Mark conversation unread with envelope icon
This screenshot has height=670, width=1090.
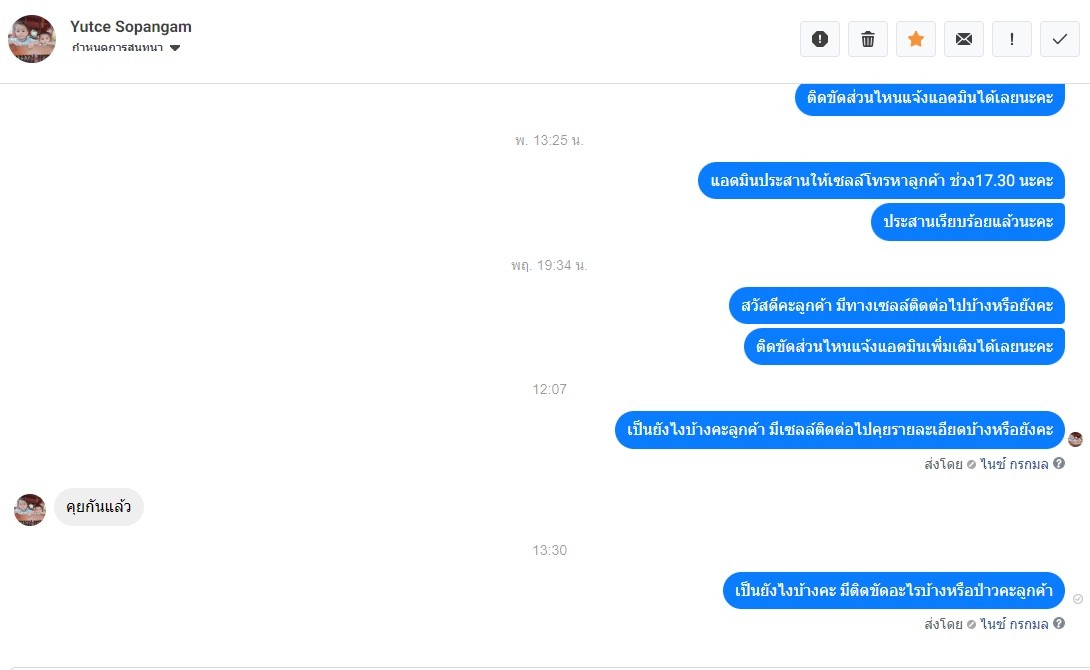[x=963, y=39]
